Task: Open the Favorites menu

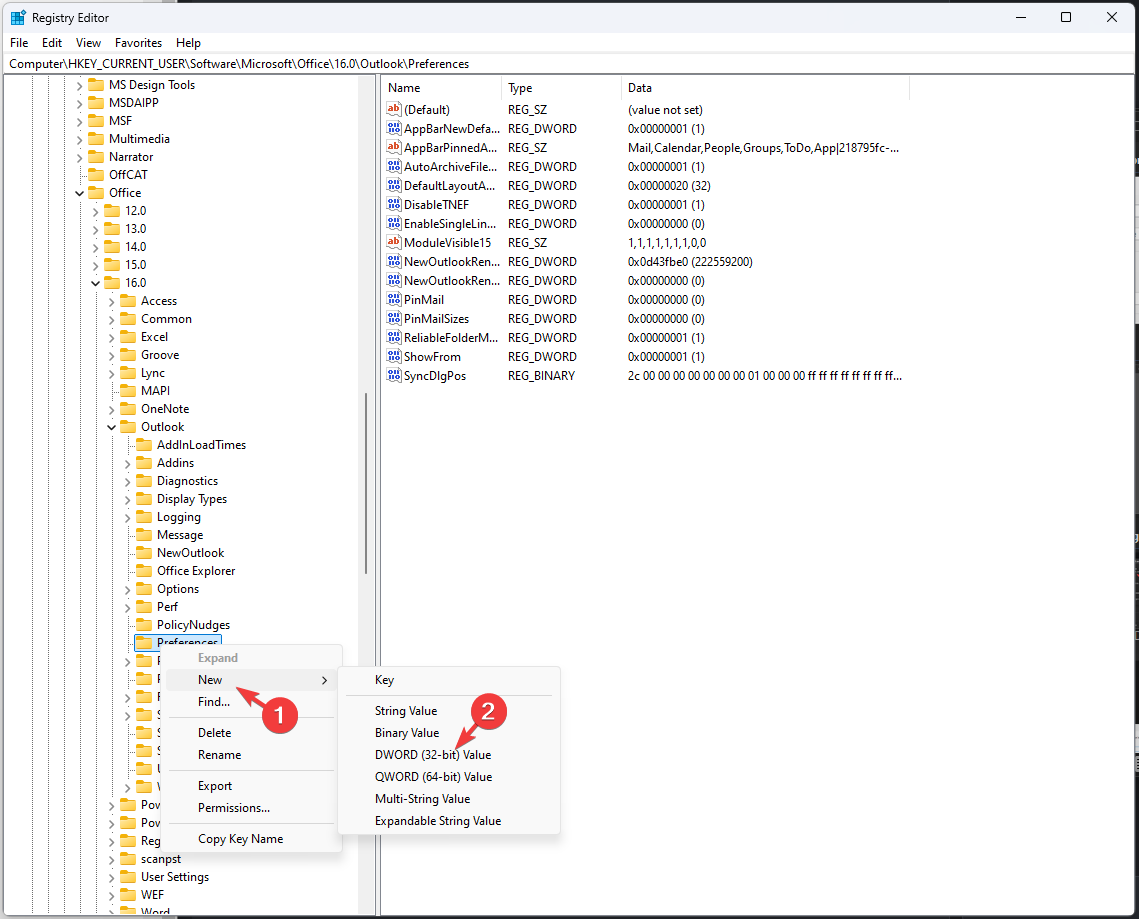Action: (x=138, y=43)
